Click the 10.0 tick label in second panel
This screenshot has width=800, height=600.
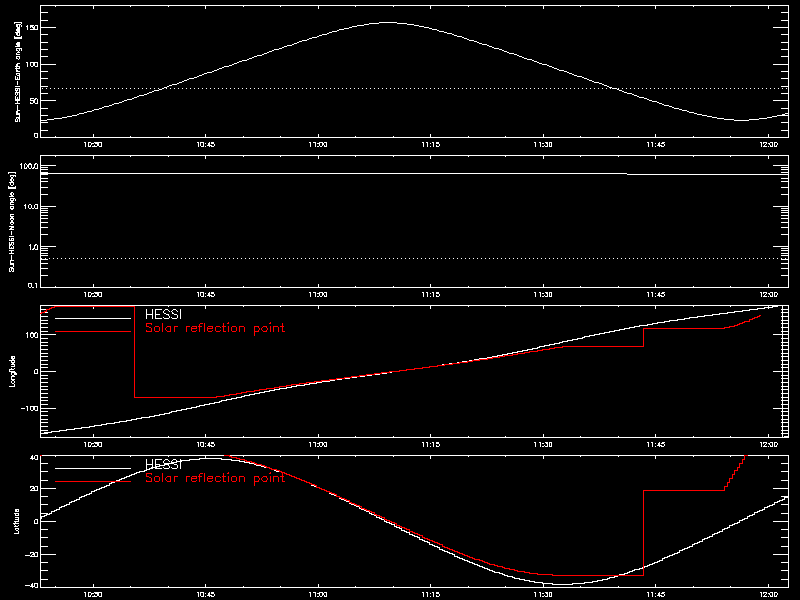(x=30, y=207)
